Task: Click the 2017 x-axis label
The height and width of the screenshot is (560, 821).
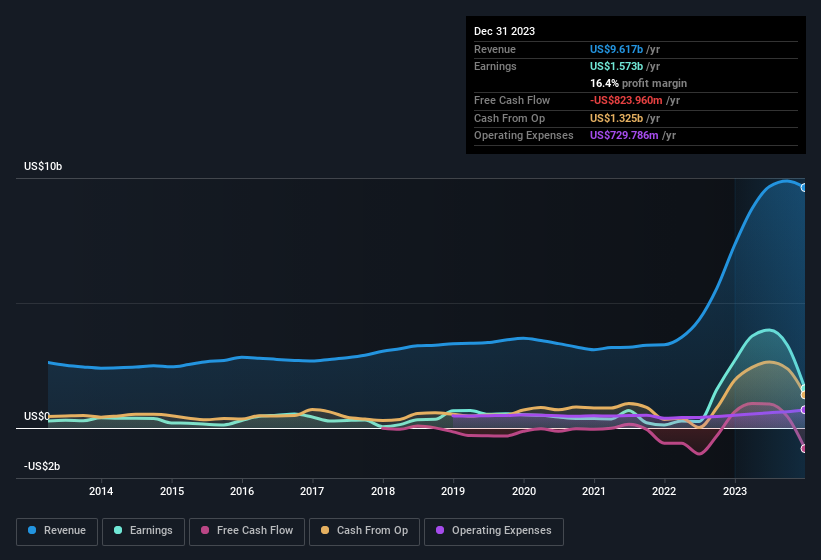Action: coord(312,491)
